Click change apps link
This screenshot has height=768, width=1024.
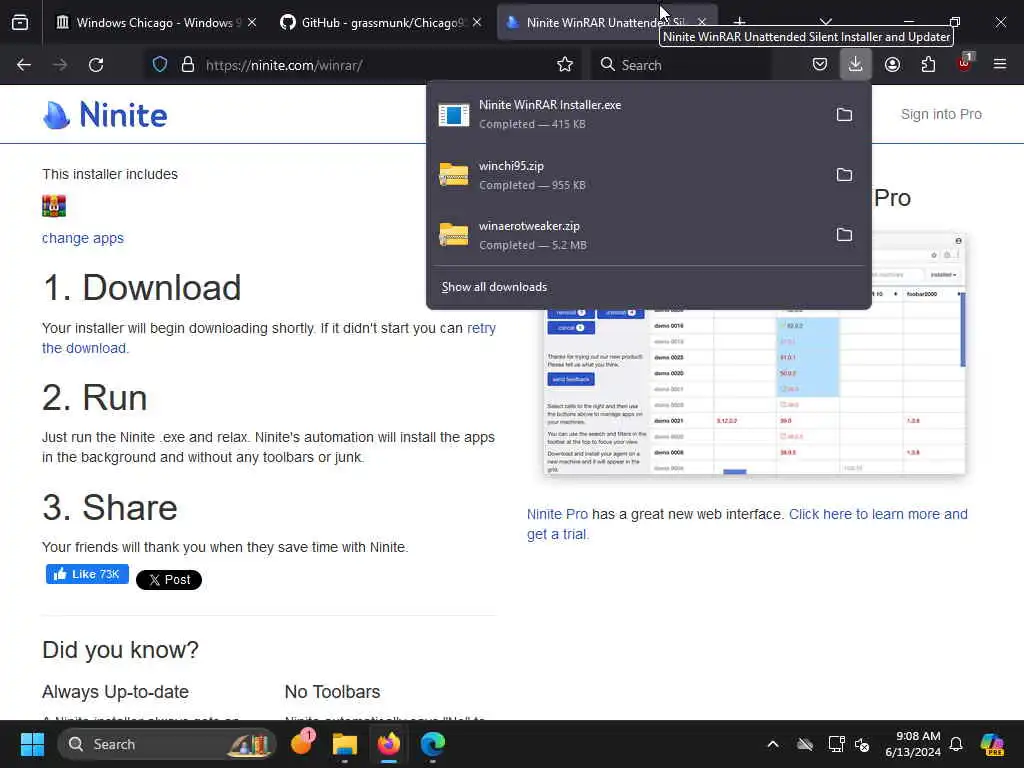pyautogui.click(x=83, y=238)
